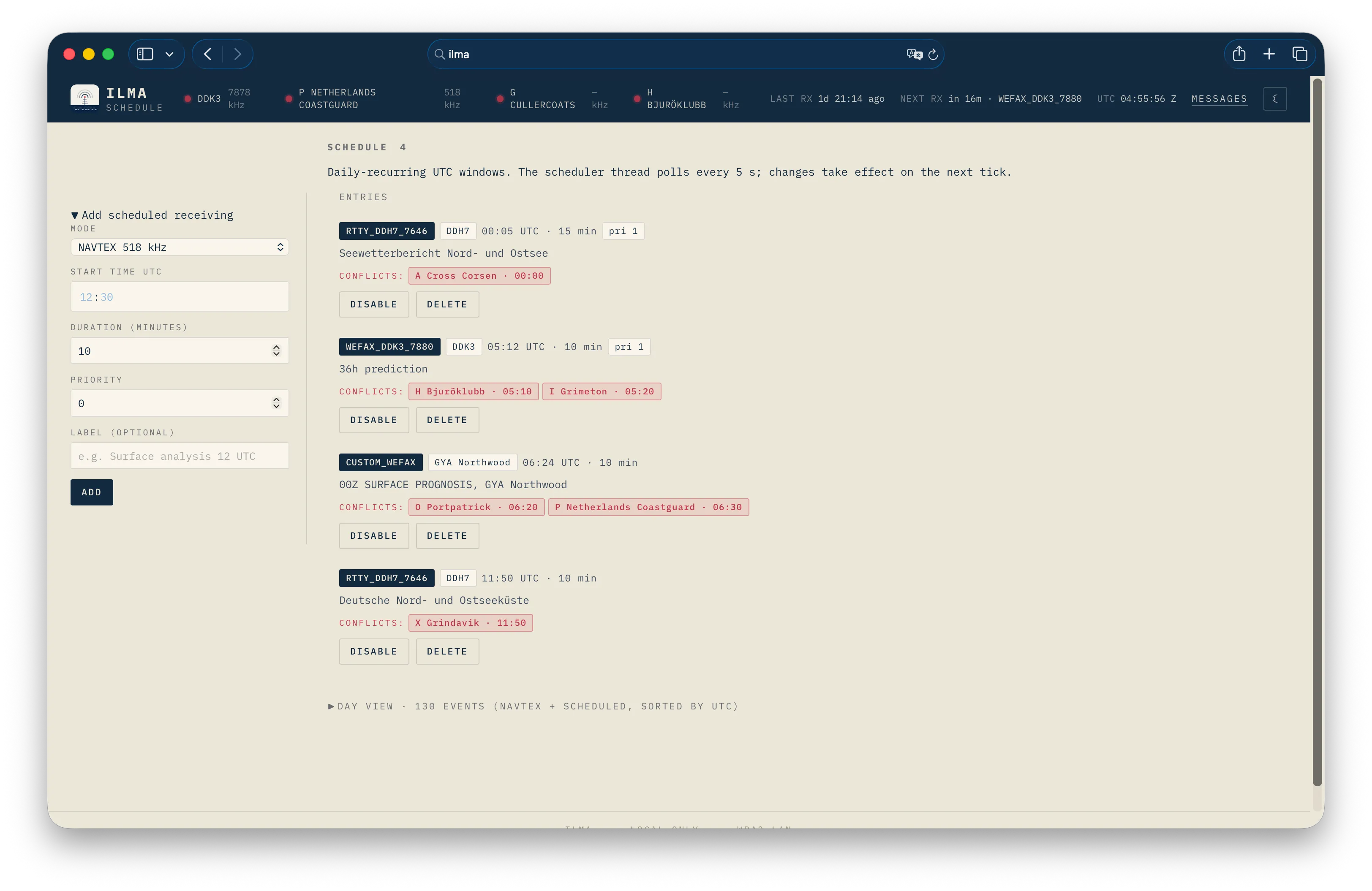Delete the GYA Northwood surface prognosis entry
The width and height of the screenshot is (1372, 891).
click(x=447, y=536)
